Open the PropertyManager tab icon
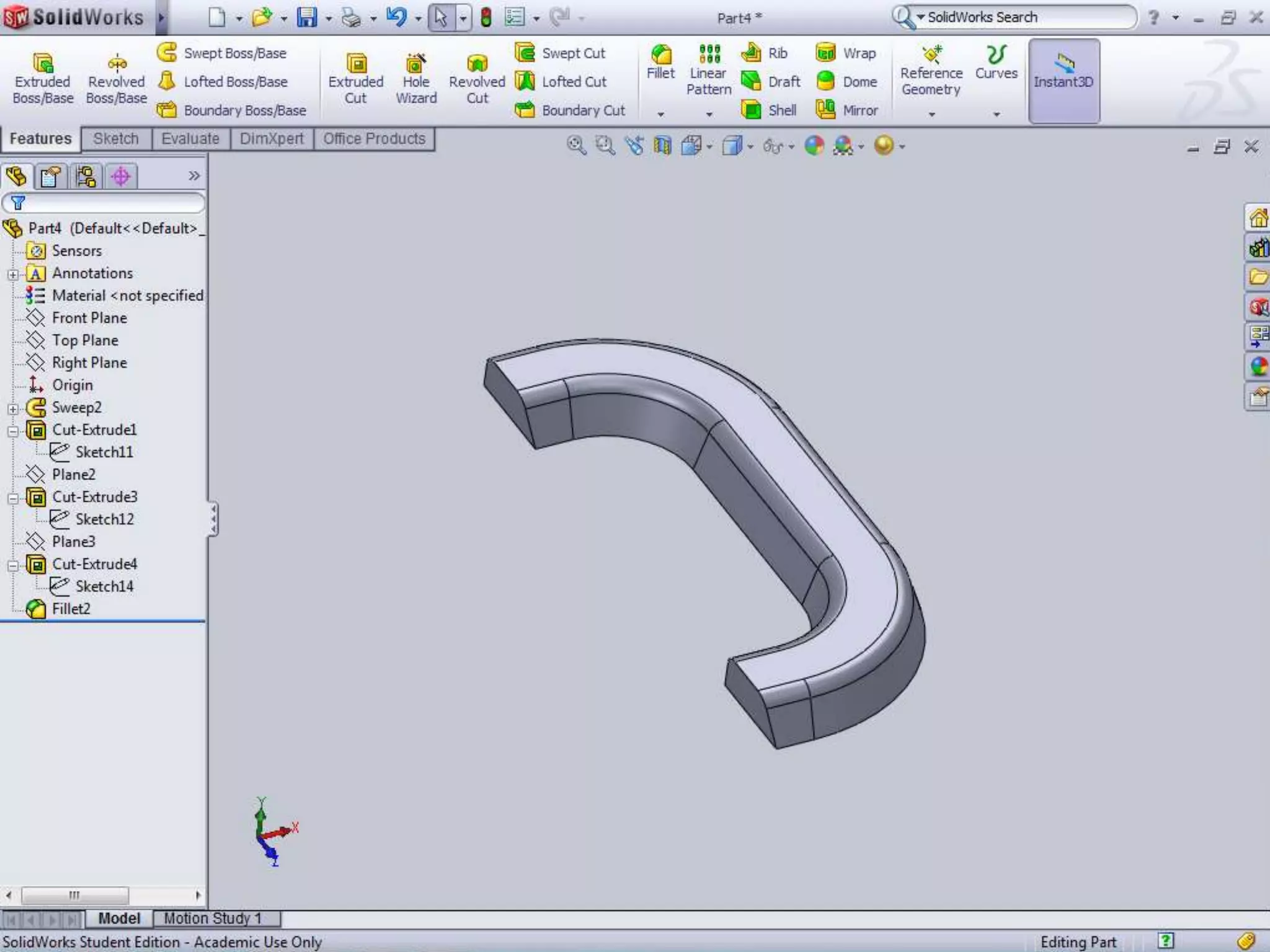1270x952 pixels. [x=50, y=177]
